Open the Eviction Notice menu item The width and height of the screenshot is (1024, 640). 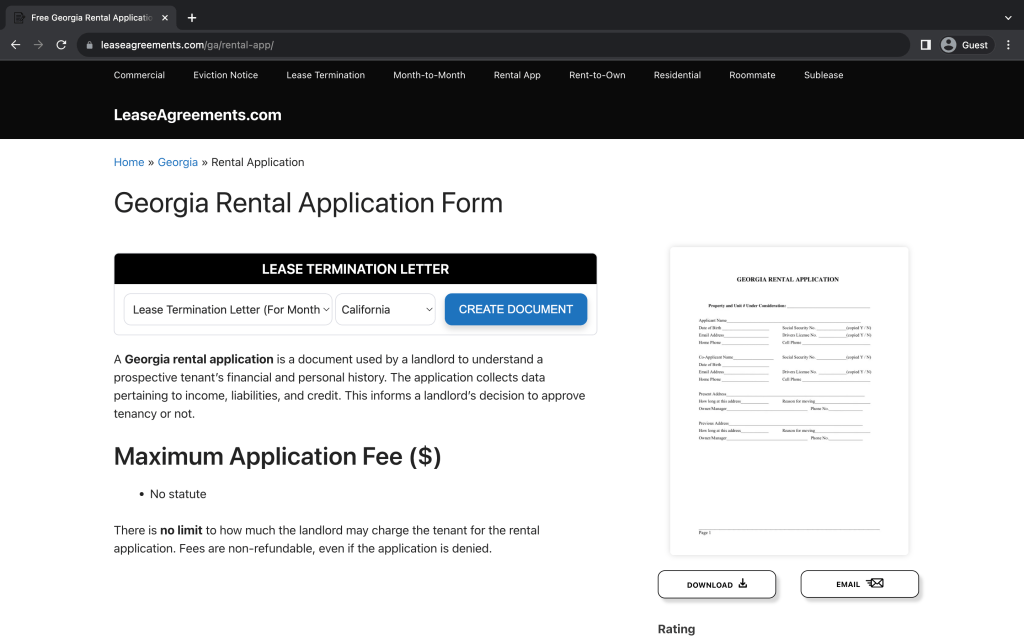[x=225, y=75]
